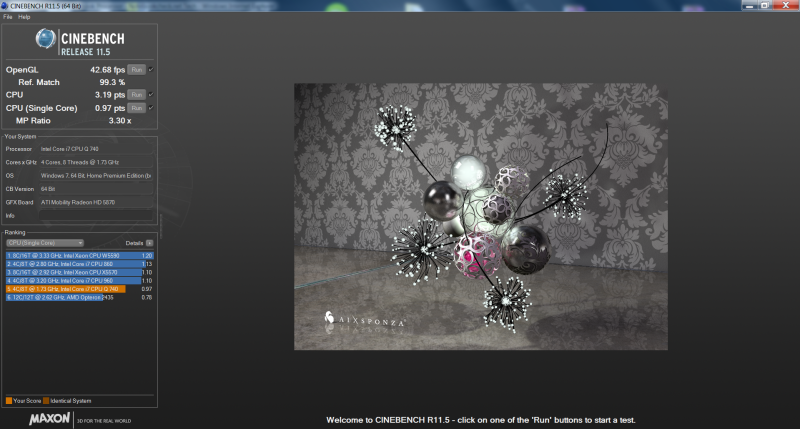Click the single core score 0.97 pts

coord(110,108)
